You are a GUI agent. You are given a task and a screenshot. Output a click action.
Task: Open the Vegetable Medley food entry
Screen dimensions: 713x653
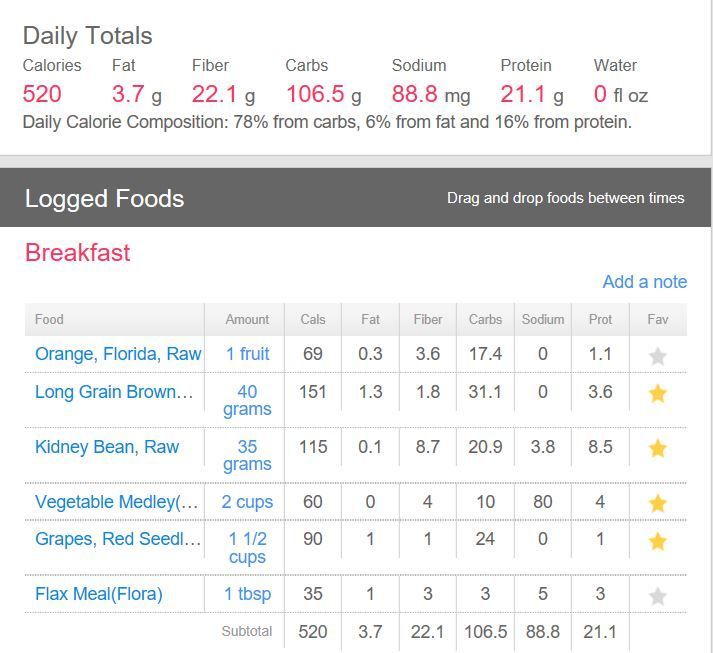coord(117,502)
